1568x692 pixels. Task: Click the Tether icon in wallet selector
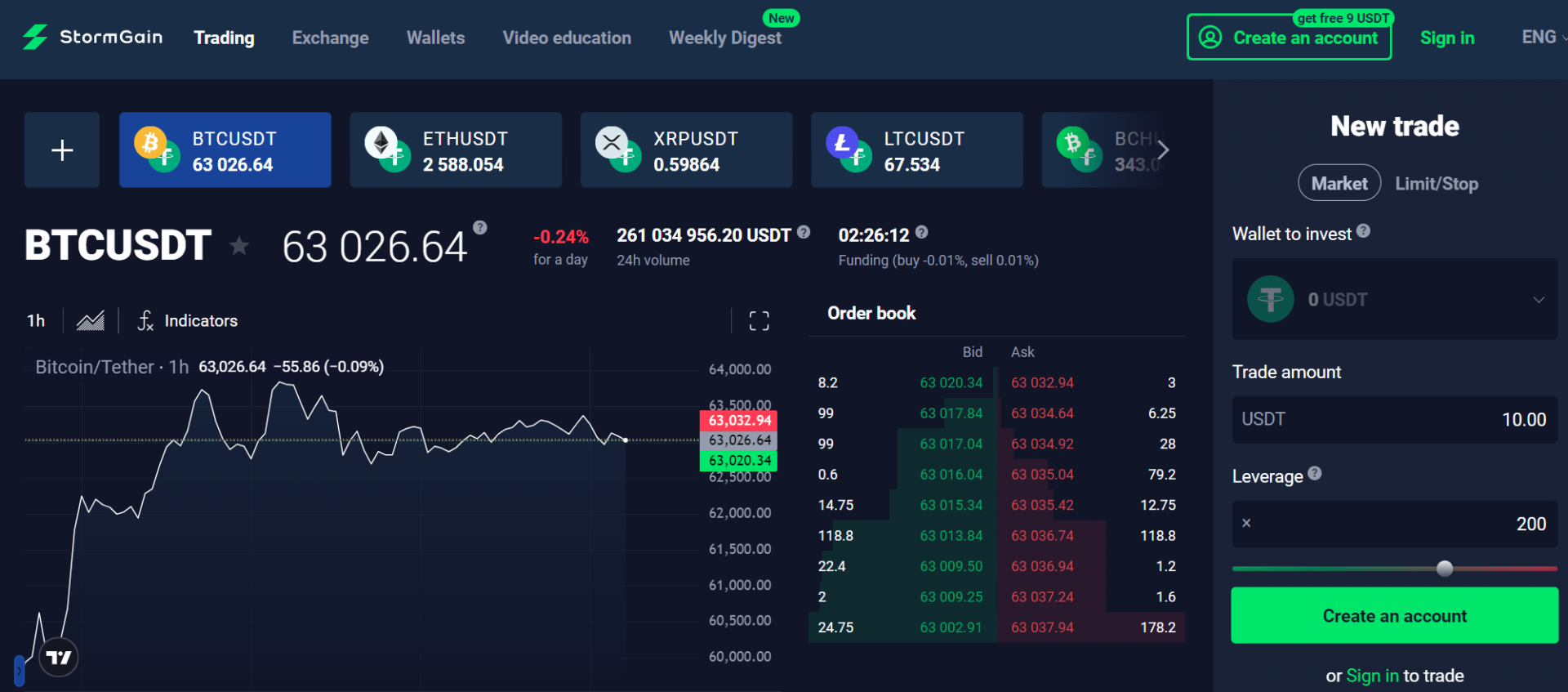pos(1271,299)
